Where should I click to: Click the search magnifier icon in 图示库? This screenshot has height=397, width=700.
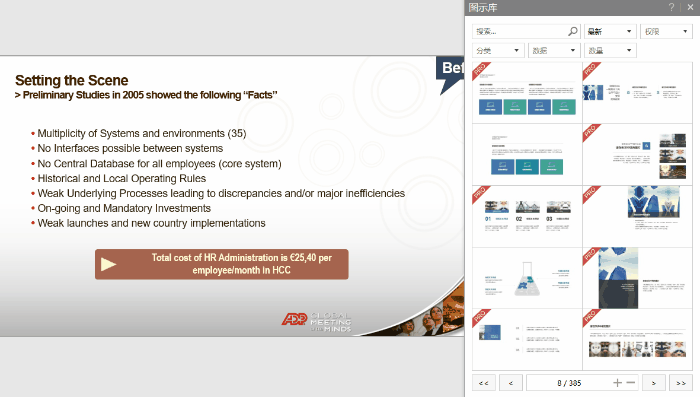click(x=572, y=31)
